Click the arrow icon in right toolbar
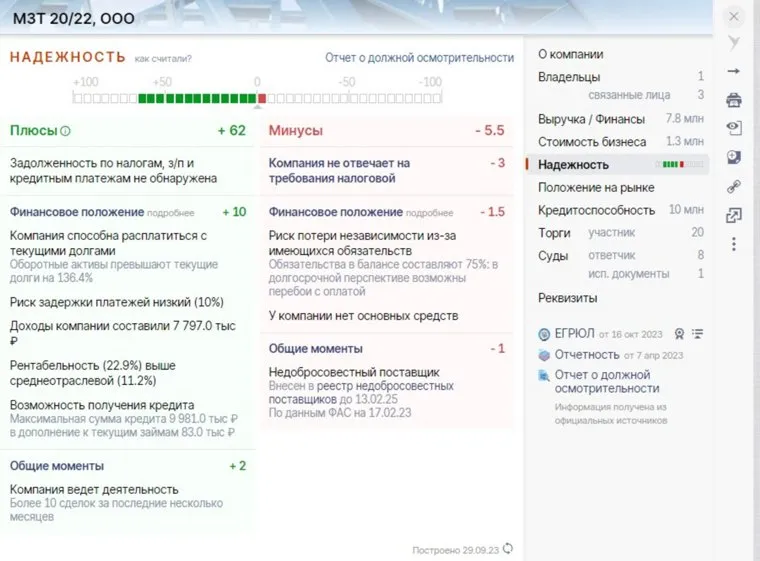Image resolution: width=760 pixels, height=561 pixels. tap(734, 71)
